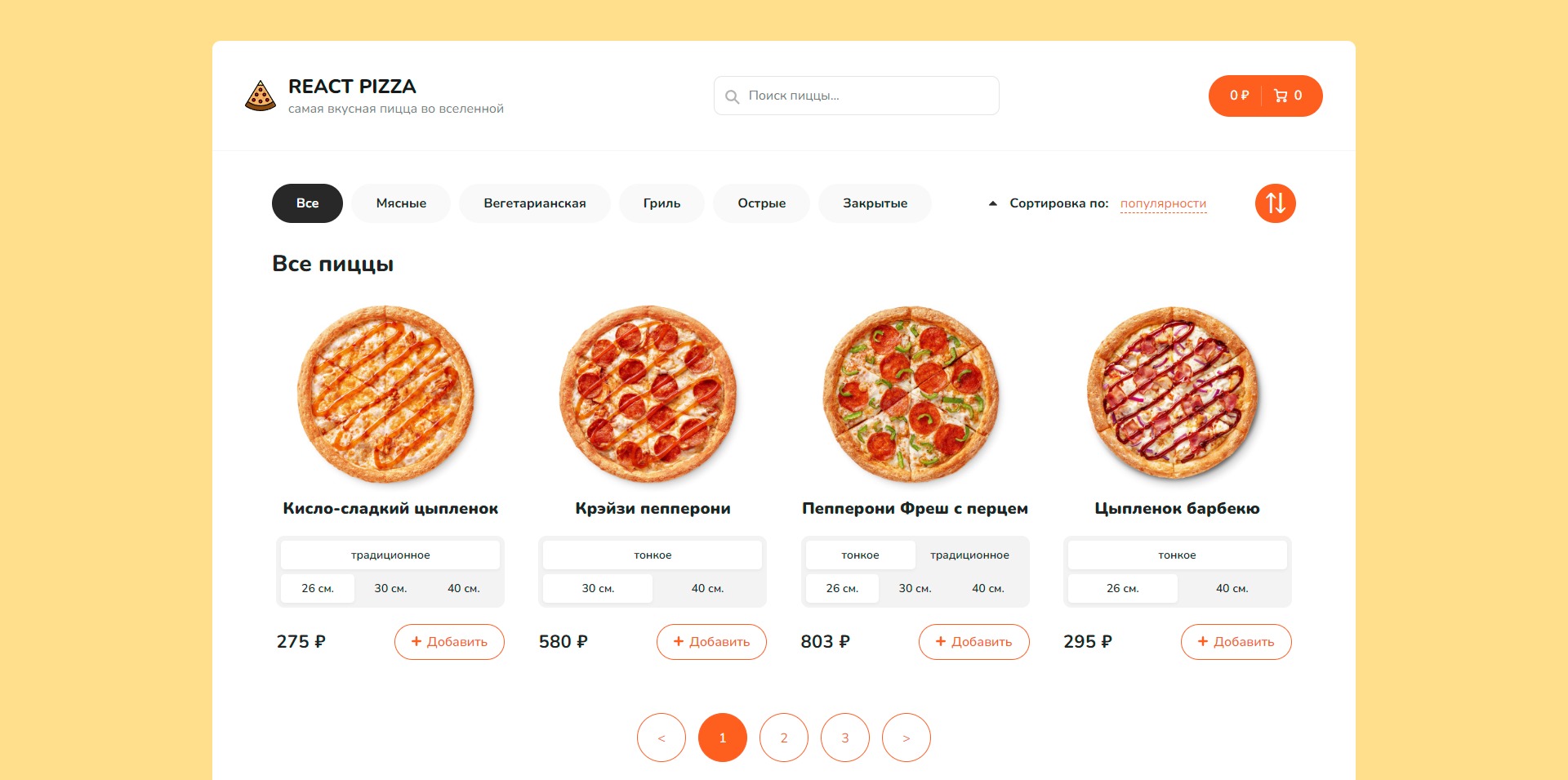This screenshot has width=1568, height=780.
Task: Select 40 см. size for Цыпленок барбекю
Action: coord(1232,588)
